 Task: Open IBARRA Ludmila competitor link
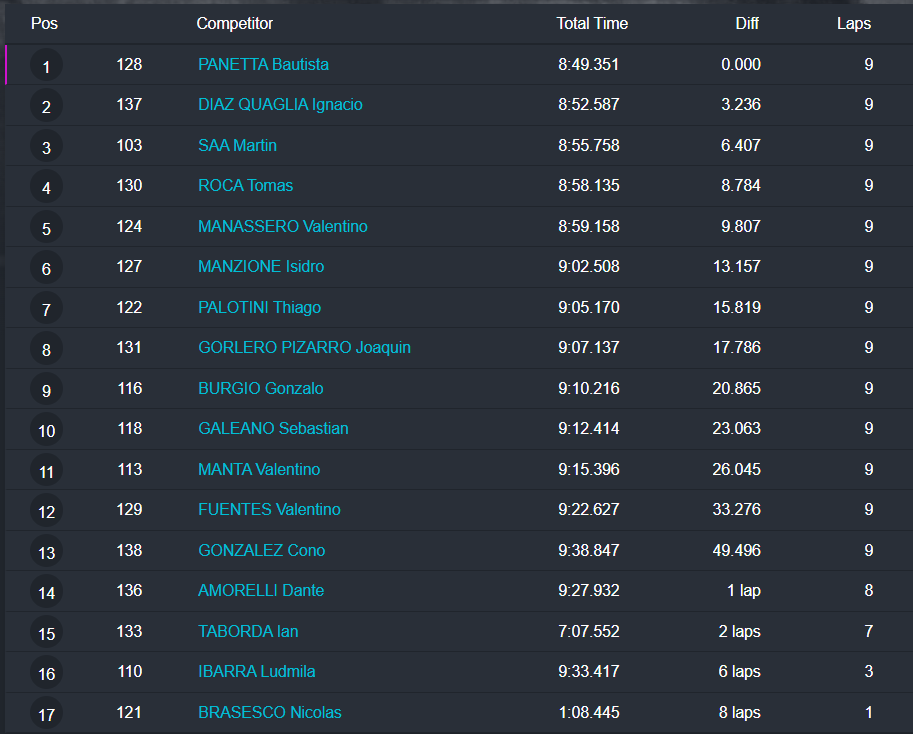pos(256,672)
